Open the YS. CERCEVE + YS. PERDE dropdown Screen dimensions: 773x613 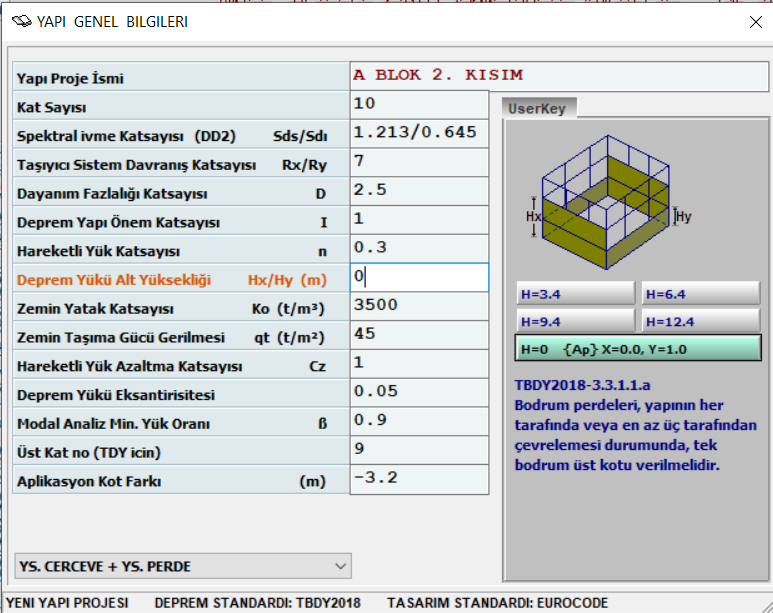(x=183, y=566)
